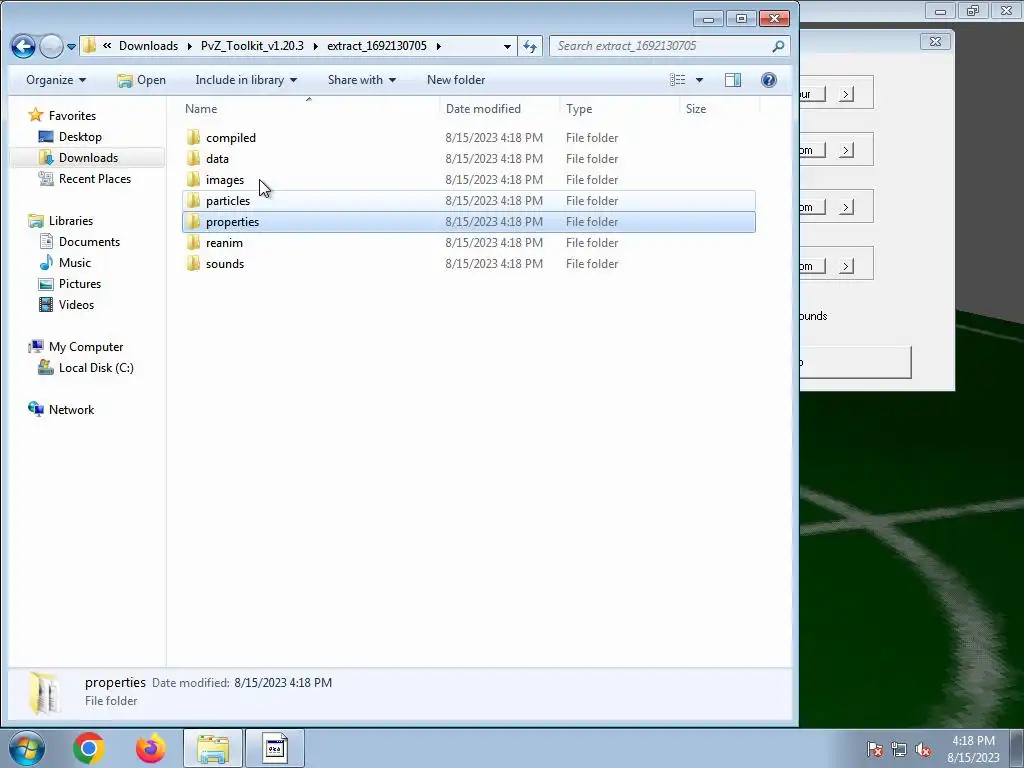The image size is (1024, 768).
Task: Open the Share with menu
Action: (x=362, y=80)
